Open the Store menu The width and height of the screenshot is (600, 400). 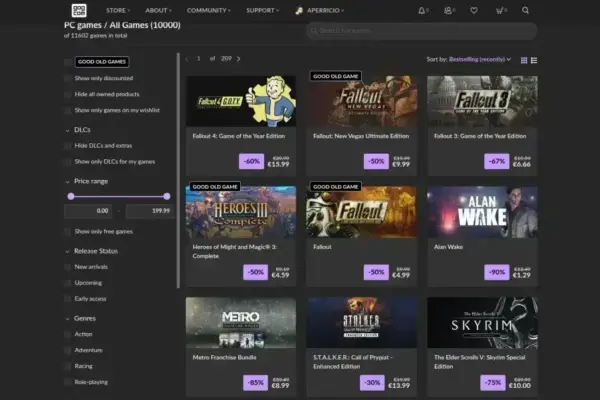click(x=118, y=10)
